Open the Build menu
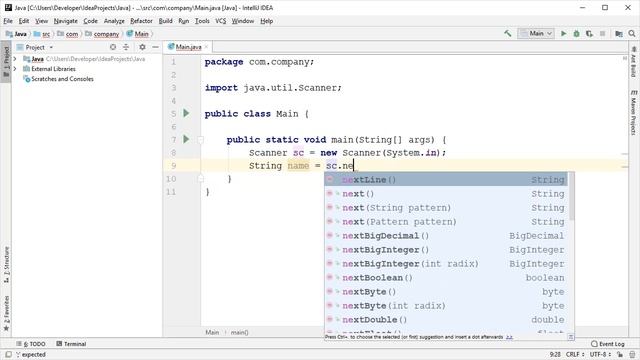640x360 pixels. click(x=165, y=21)
